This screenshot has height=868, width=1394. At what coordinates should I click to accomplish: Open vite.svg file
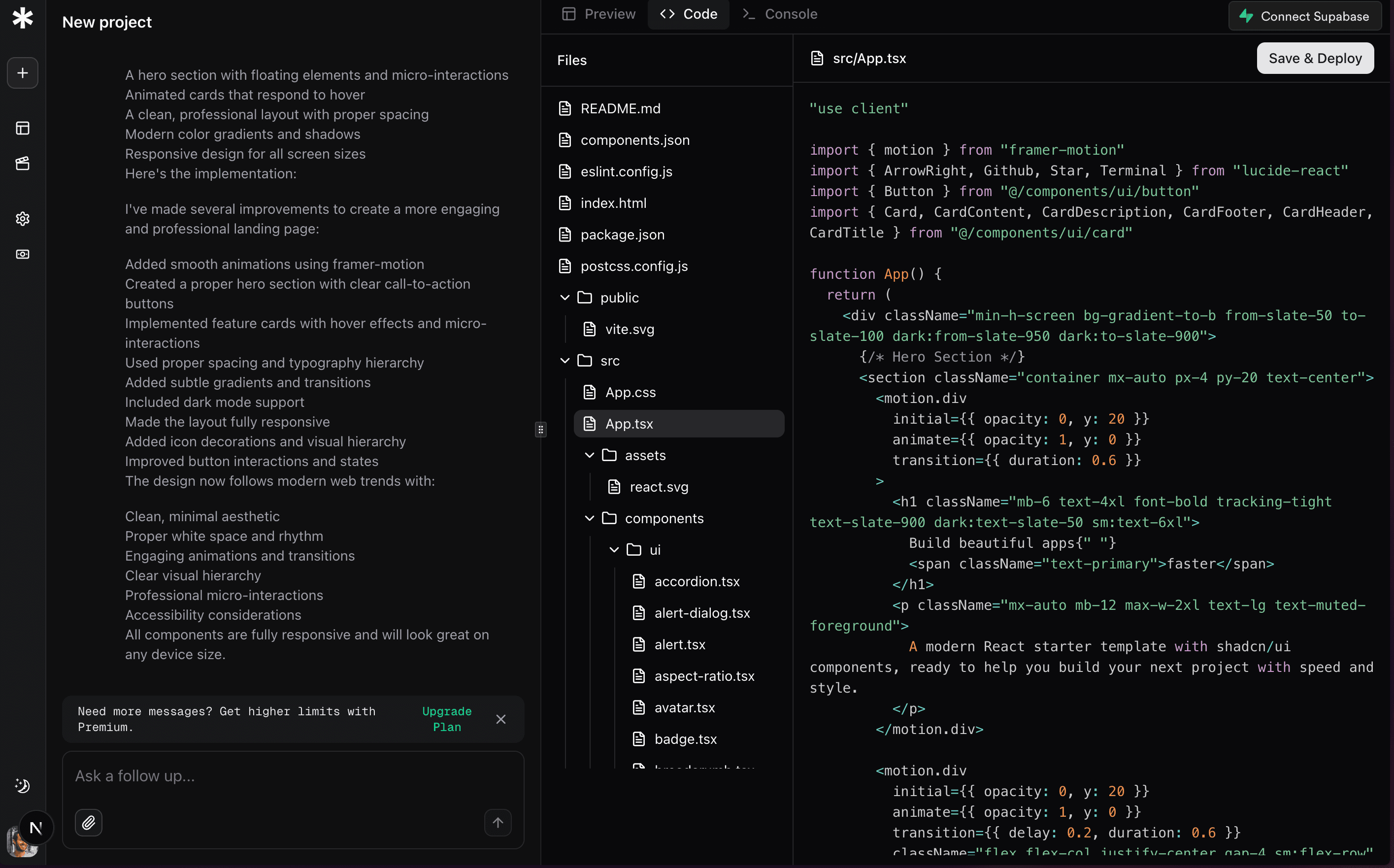click(x=679, y=330)
